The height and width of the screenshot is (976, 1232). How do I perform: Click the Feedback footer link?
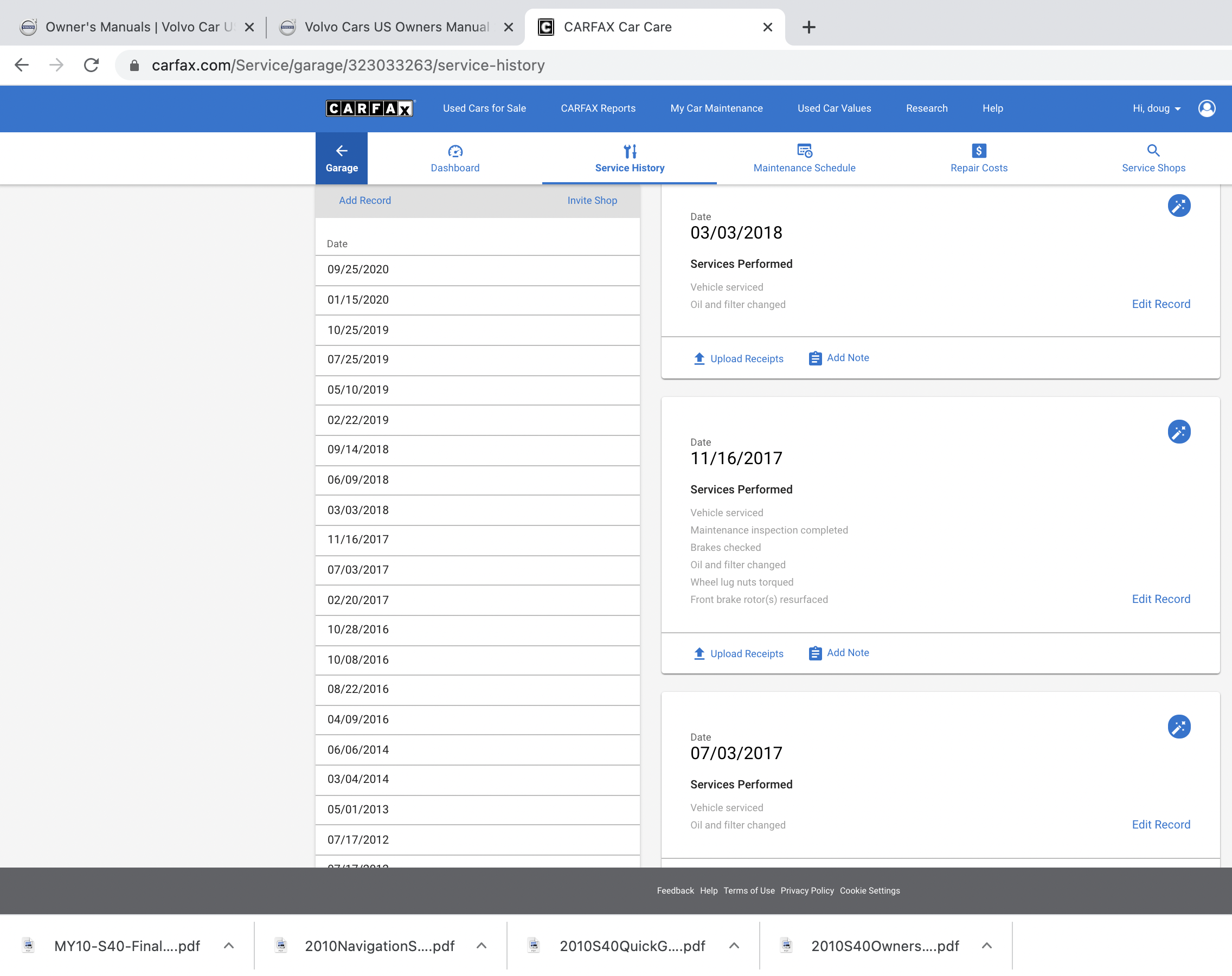(675, 891)
